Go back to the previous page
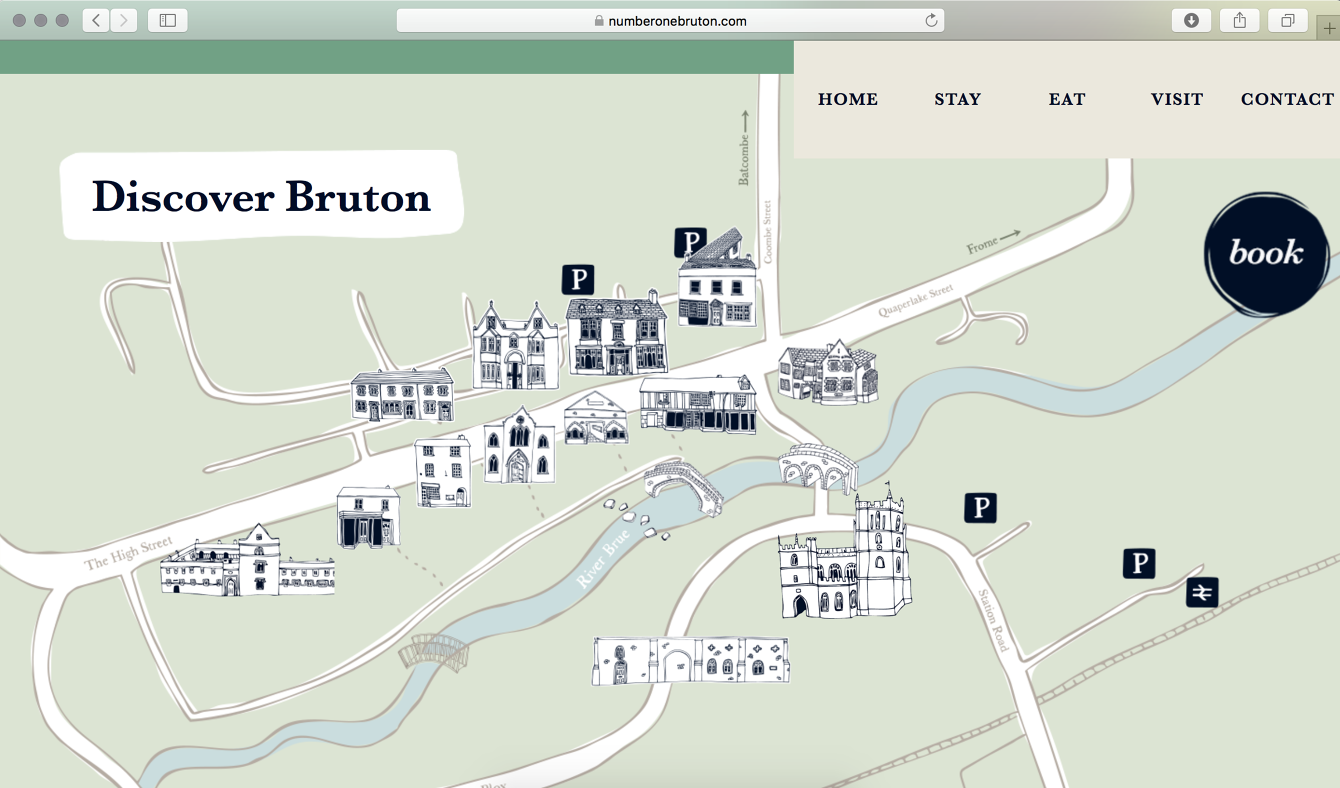 (96, 20)
